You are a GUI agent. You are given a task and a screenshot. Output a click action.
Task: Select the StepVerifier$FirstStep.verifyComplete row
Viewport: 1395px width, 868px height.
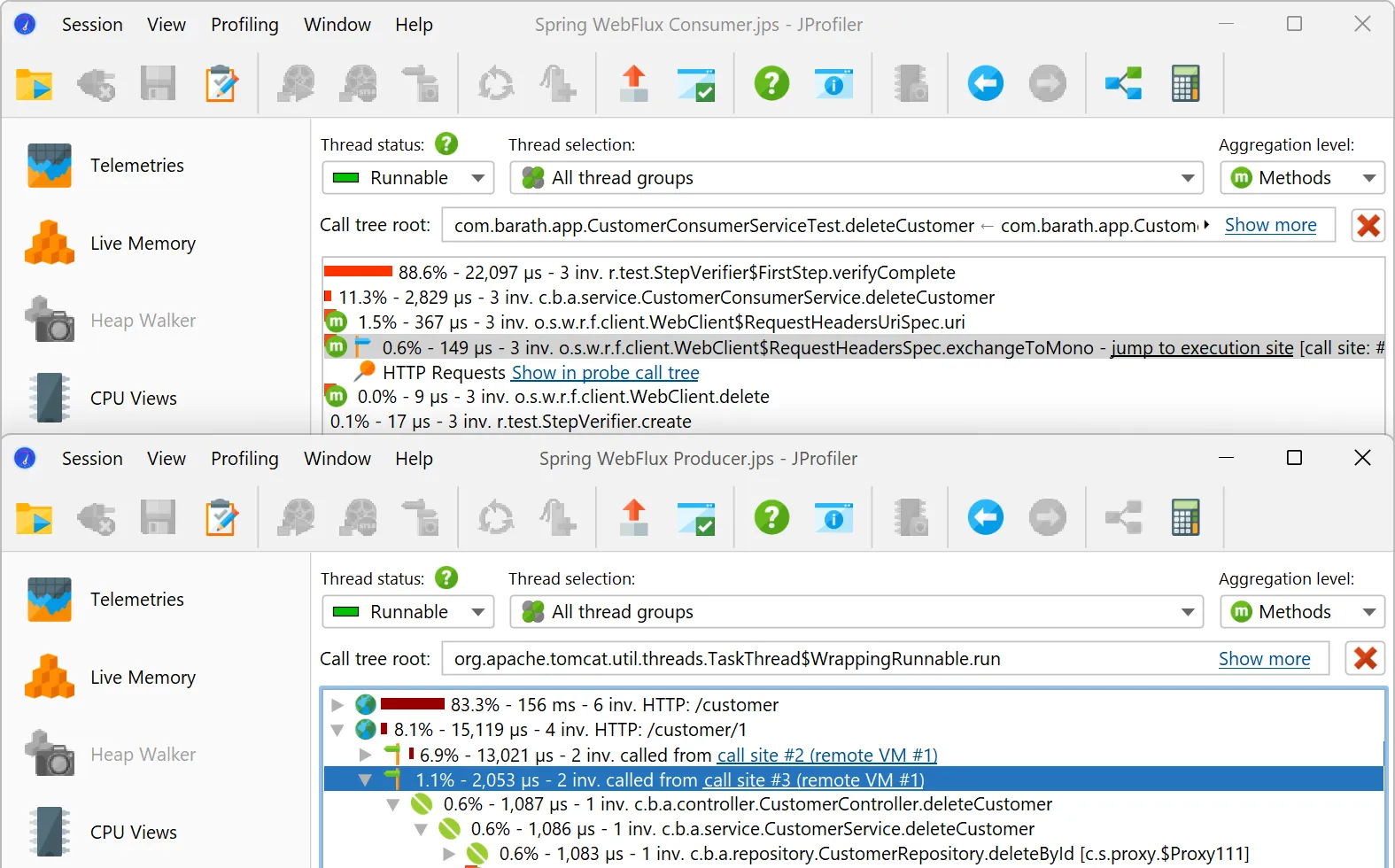854,273
